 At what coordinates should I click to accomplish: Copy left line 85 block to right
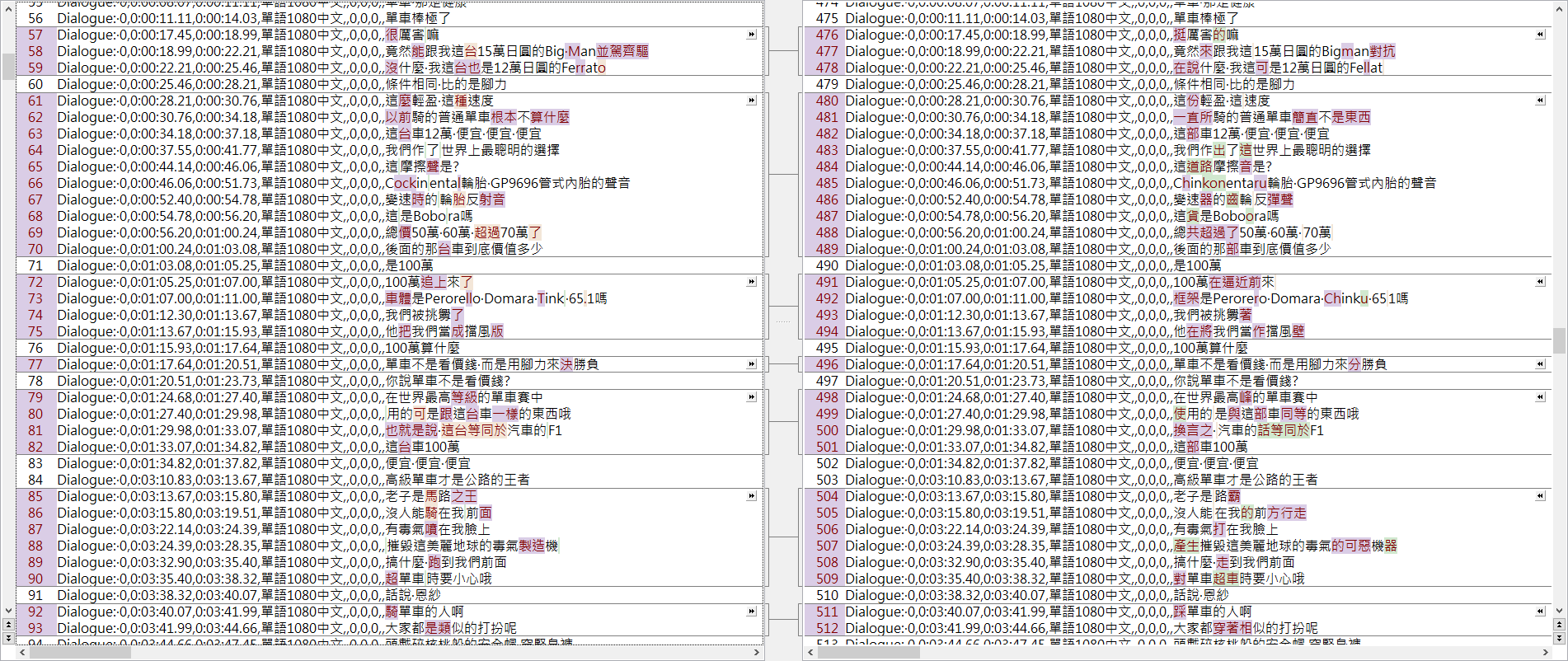tap(751, 496)
